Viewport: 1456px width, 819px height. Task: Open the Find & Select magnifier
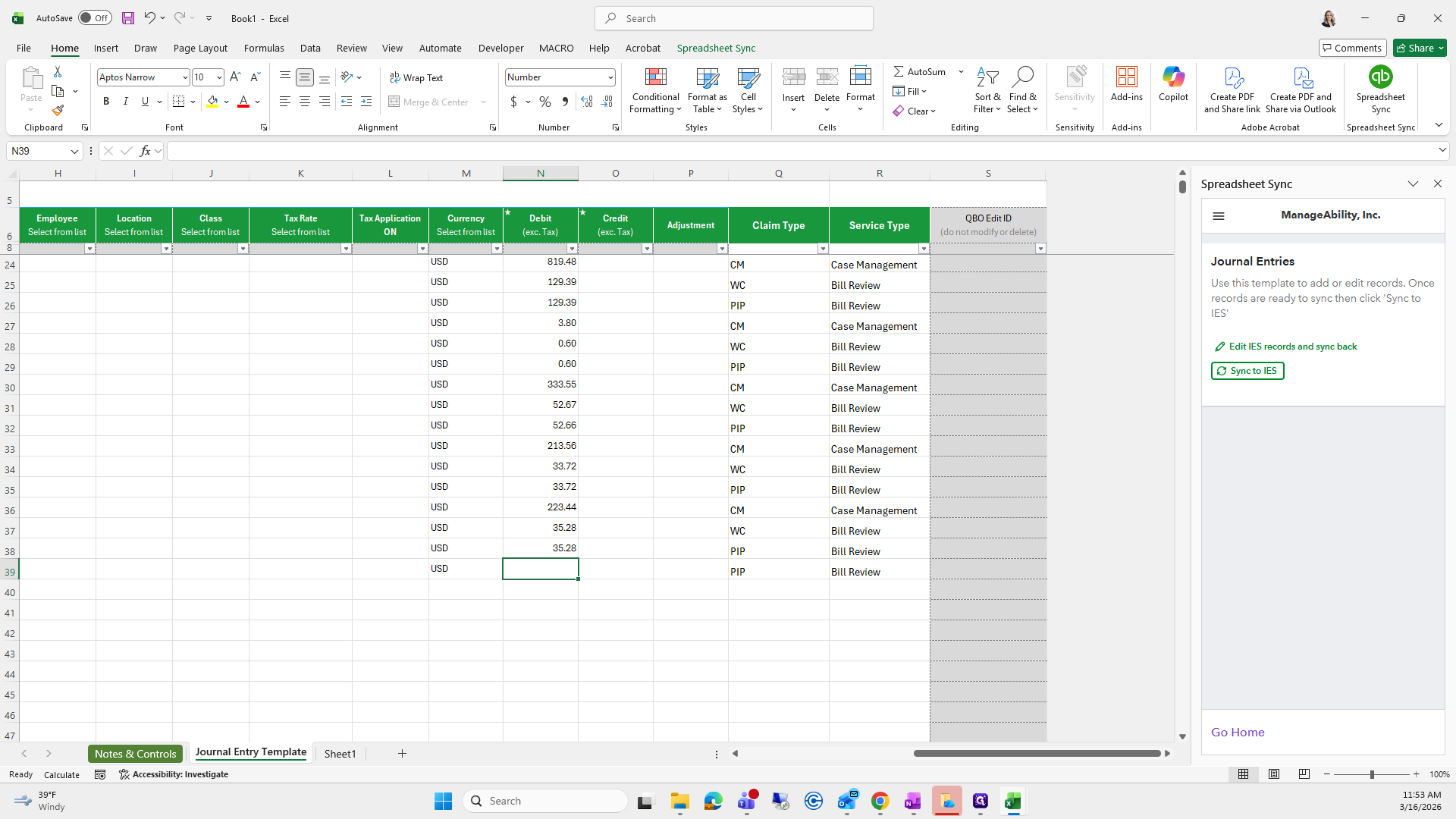[1022, 77]
